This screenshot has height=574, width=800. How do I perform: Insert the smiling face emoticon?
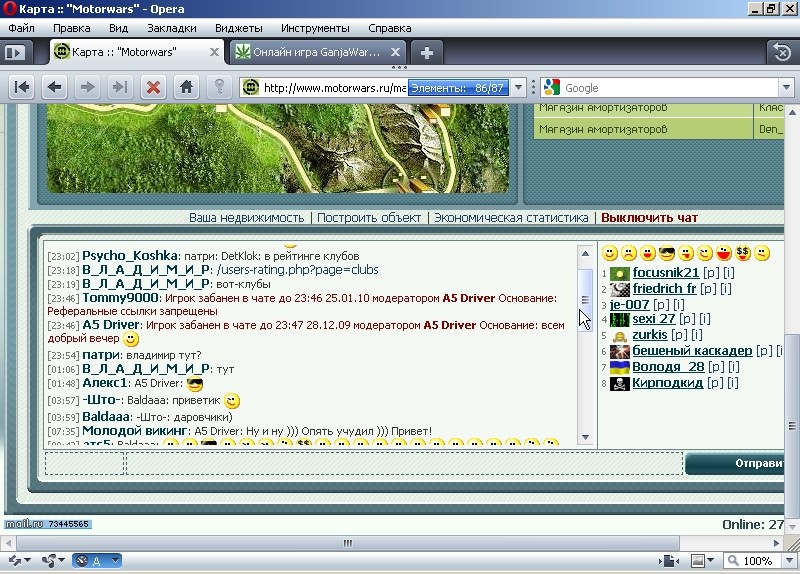[610, 253]
